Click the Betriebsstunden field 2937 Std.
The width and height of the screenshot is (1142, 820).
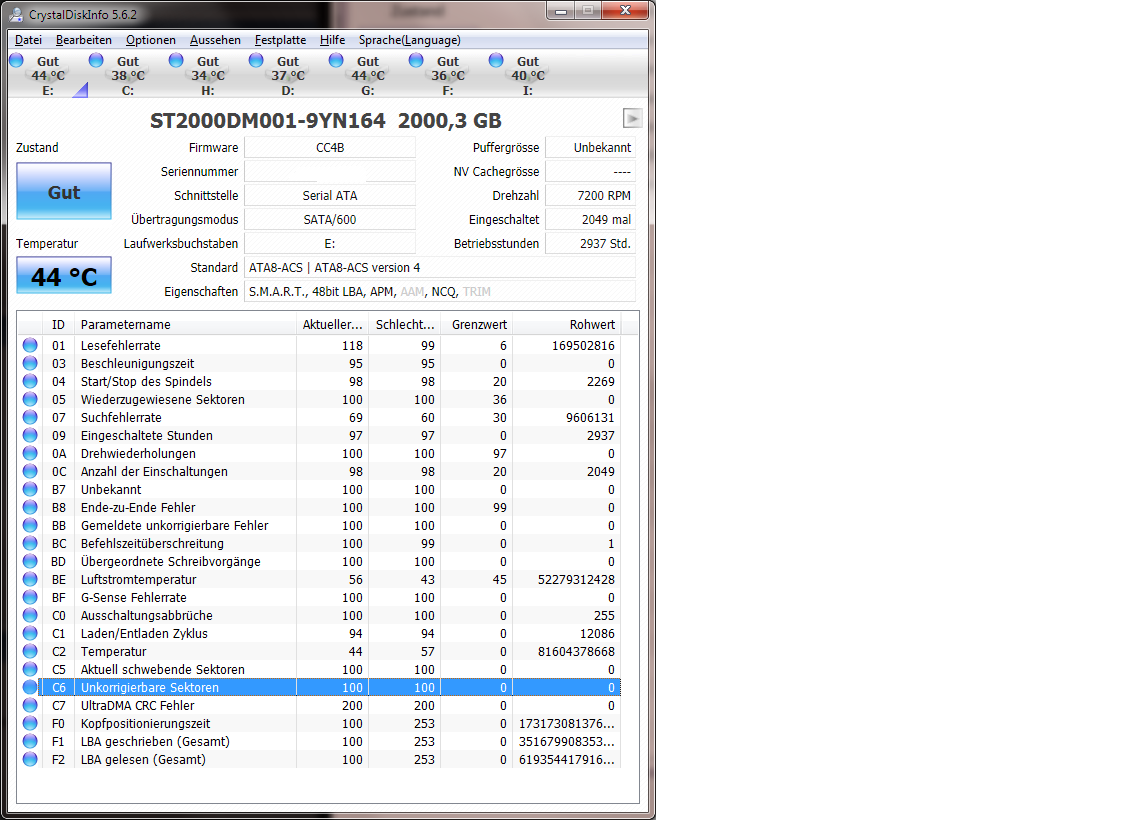[591, 243]
